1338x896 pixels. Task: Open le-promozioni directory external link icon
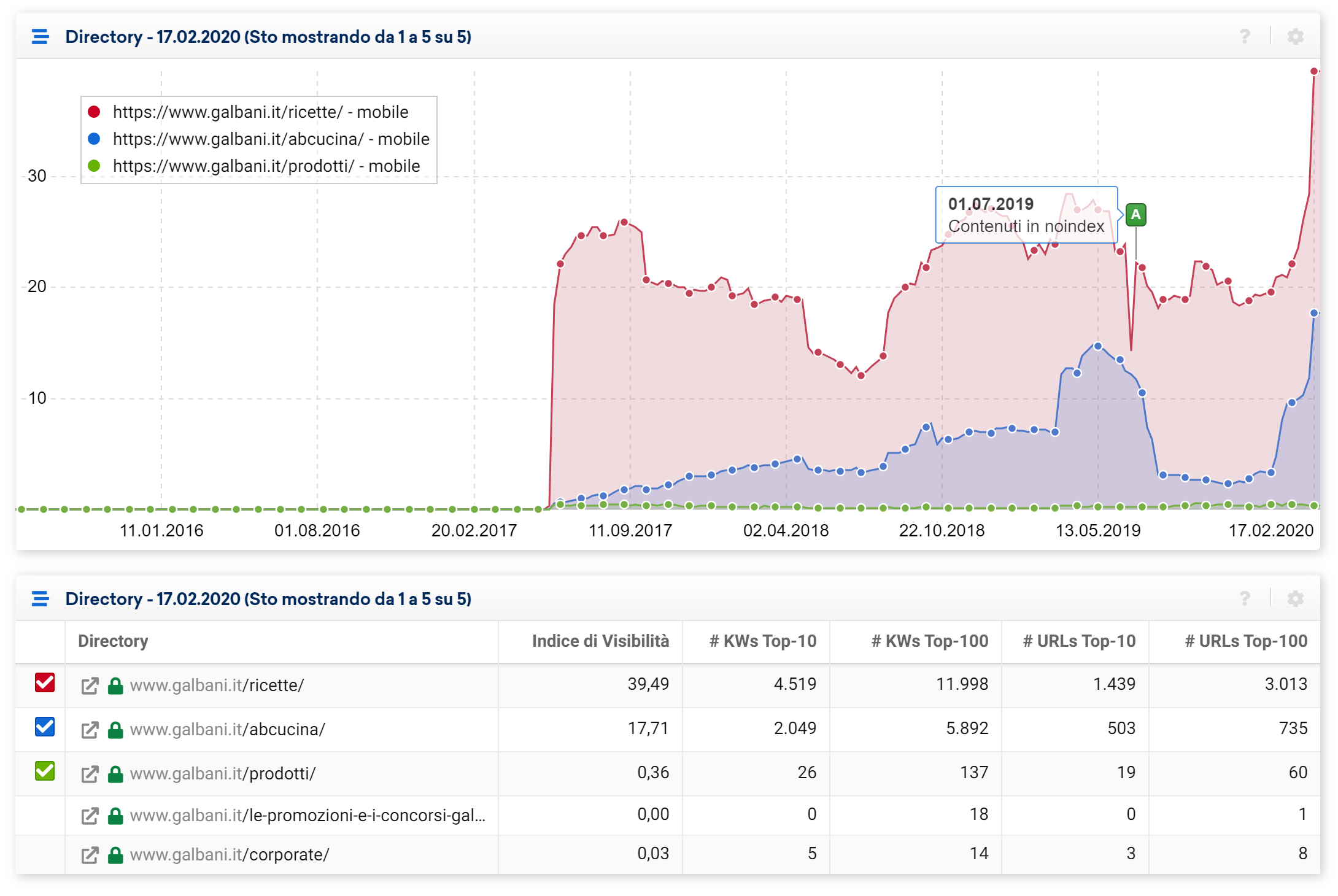point(90,816)
